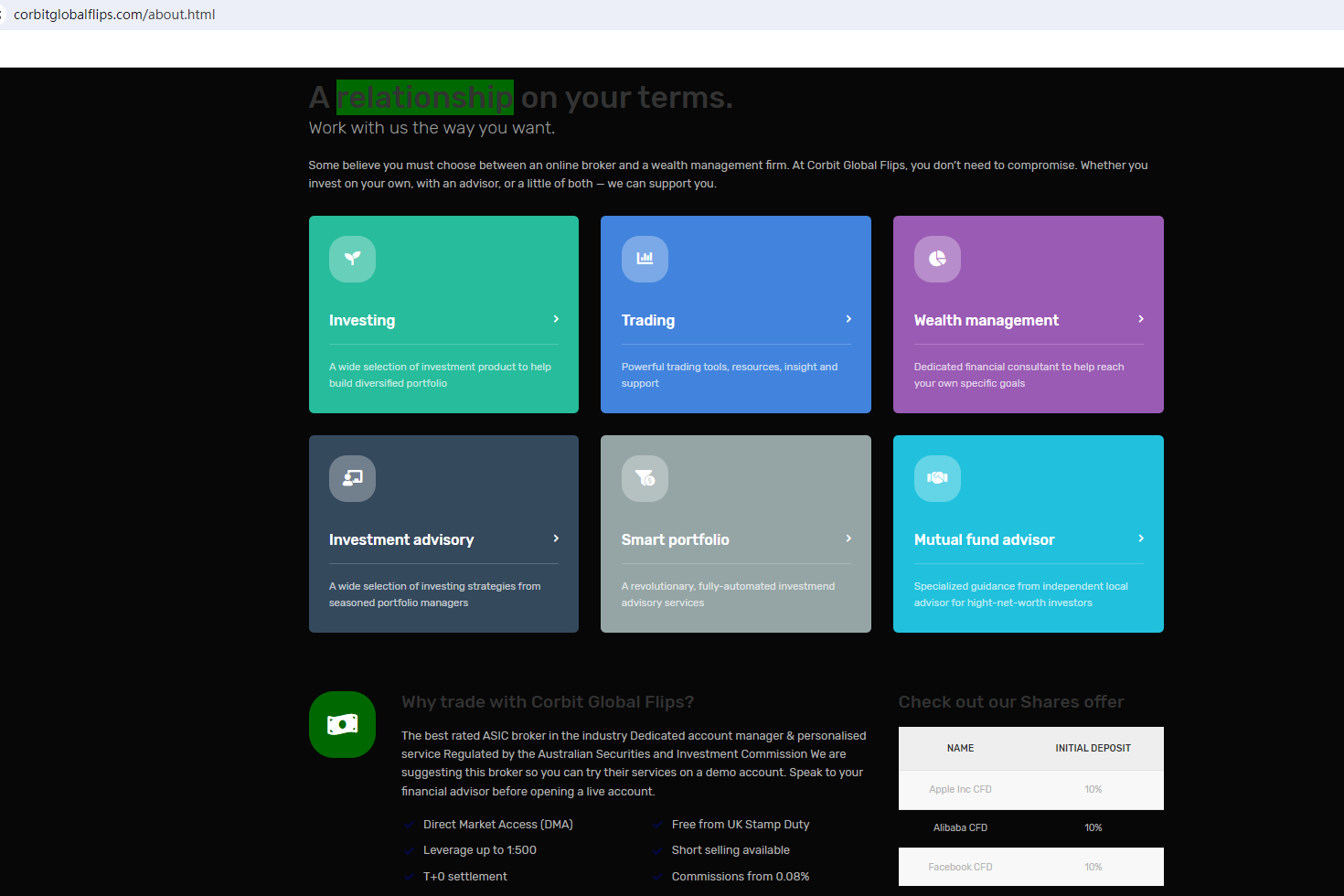Expand the Trading card chevron
The height and width of the screenshot is (896, 1344).
coord(848,319)
